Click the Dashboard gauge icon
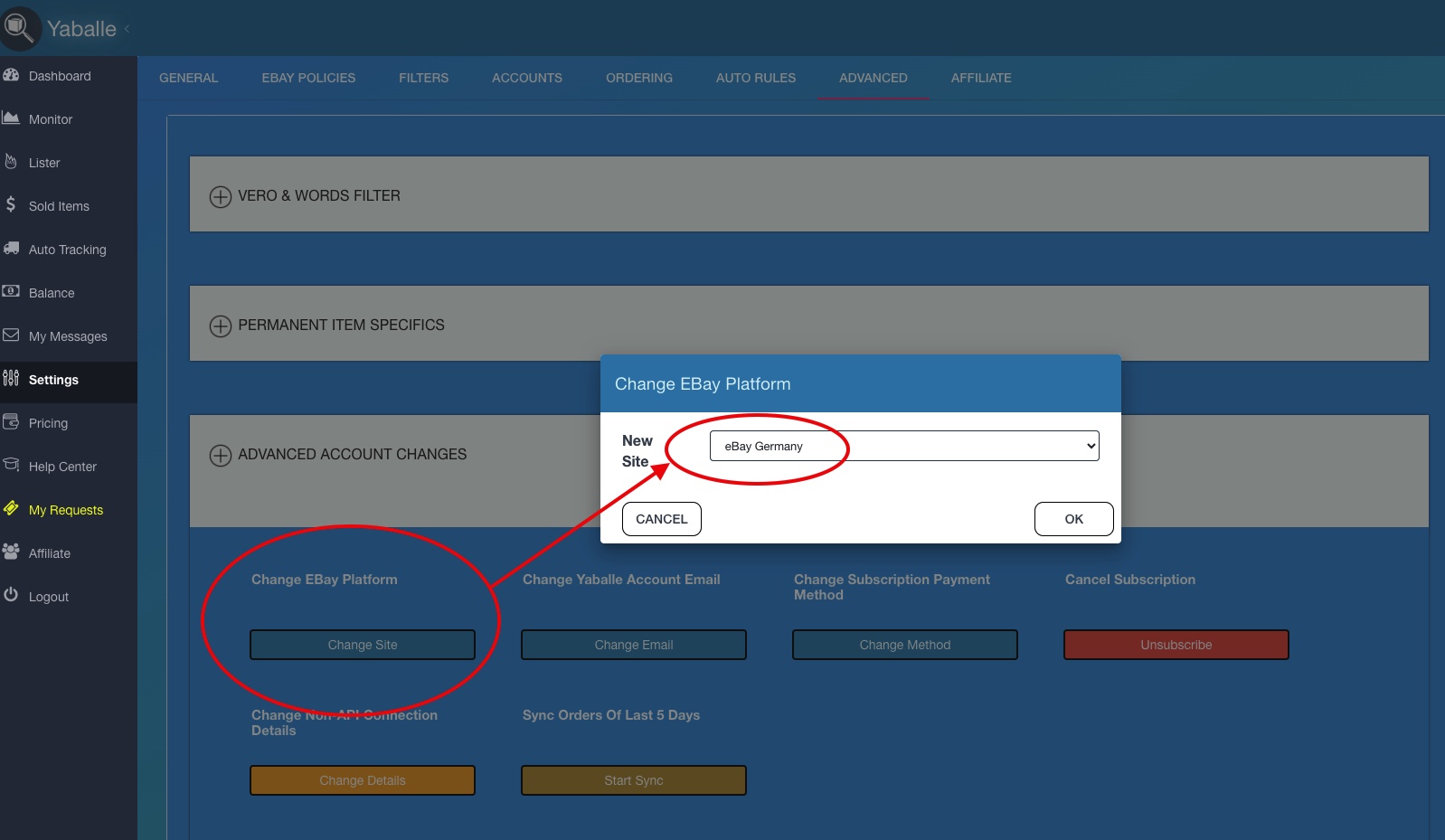The image size is (1445, 840). coord(11,75)
